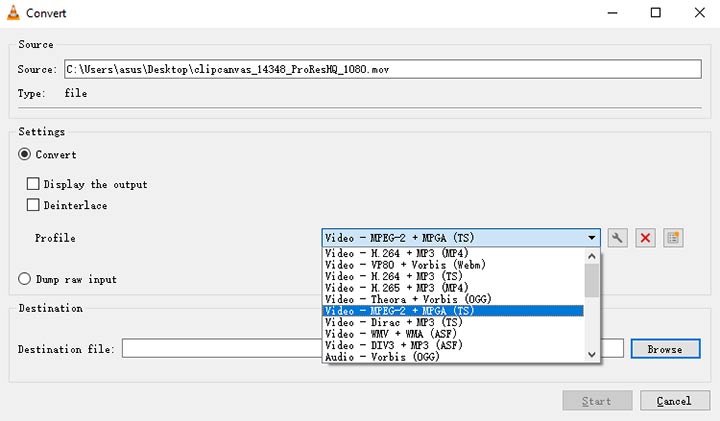
Task: Select the Dump raw input radio button
Action: click(24, 279)
